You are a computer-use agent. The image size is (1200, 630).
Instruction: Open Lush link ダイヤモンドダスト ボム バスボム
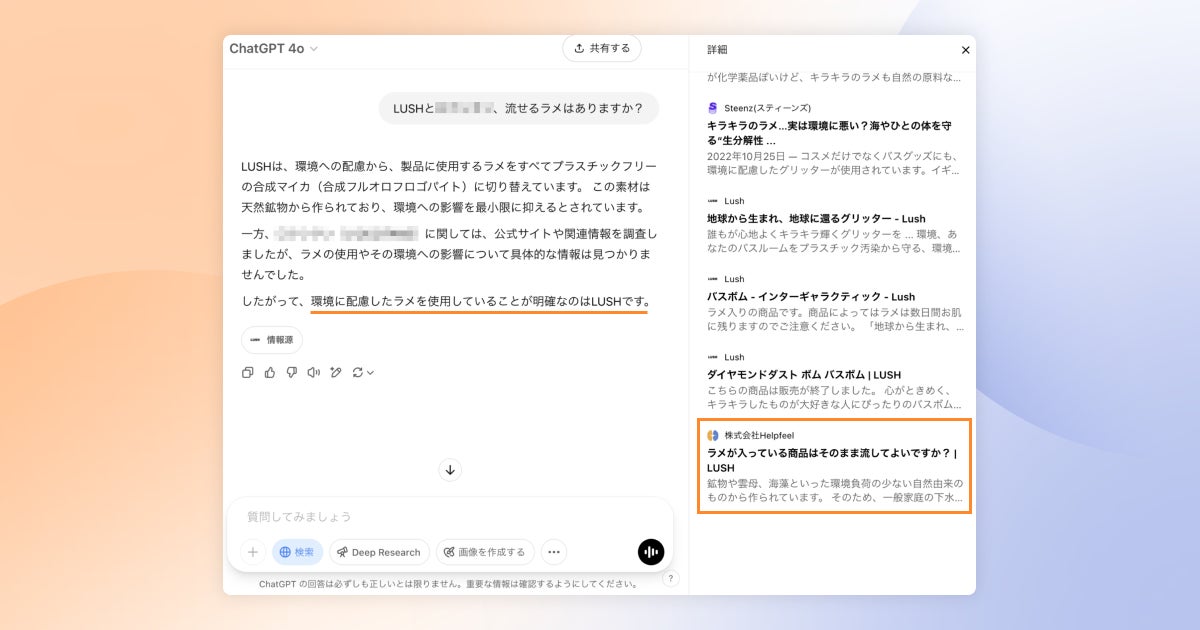tap(804, 374)
